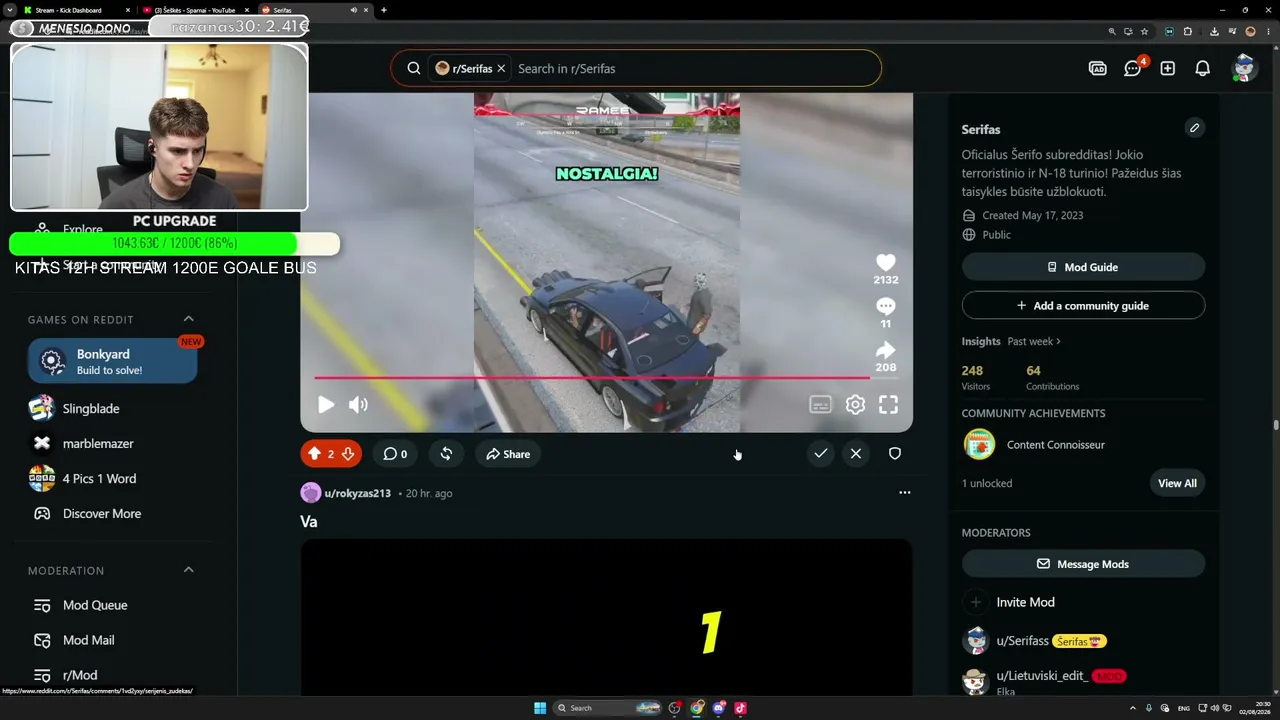Open moderator u/Serifass profile
The image size is (1280, 720).
click(x=1022, y=641)
